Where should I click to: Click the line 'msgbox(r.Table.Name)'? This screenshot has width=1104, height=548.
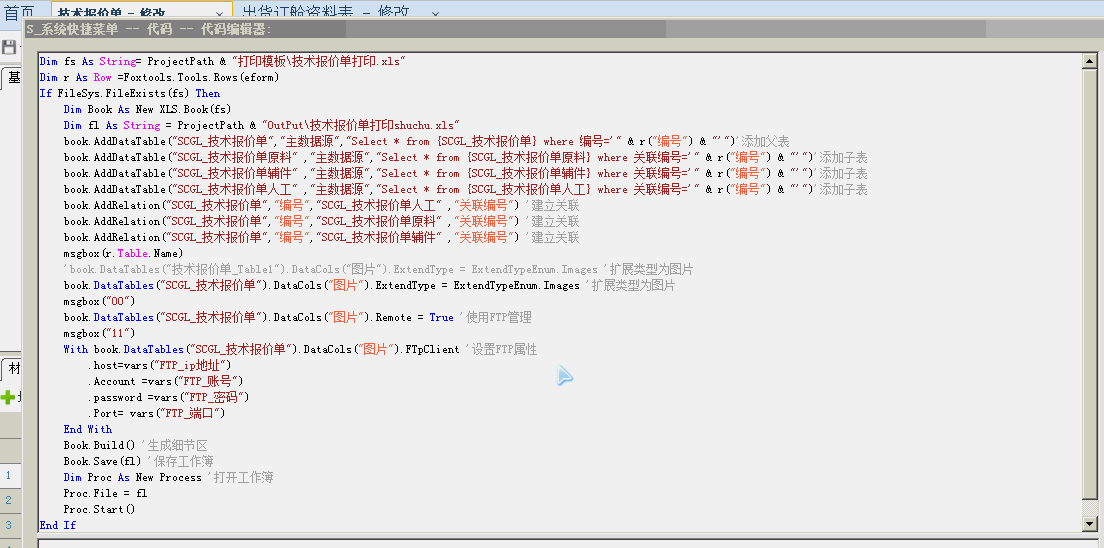pyautogui.click(x=123, y=254)
